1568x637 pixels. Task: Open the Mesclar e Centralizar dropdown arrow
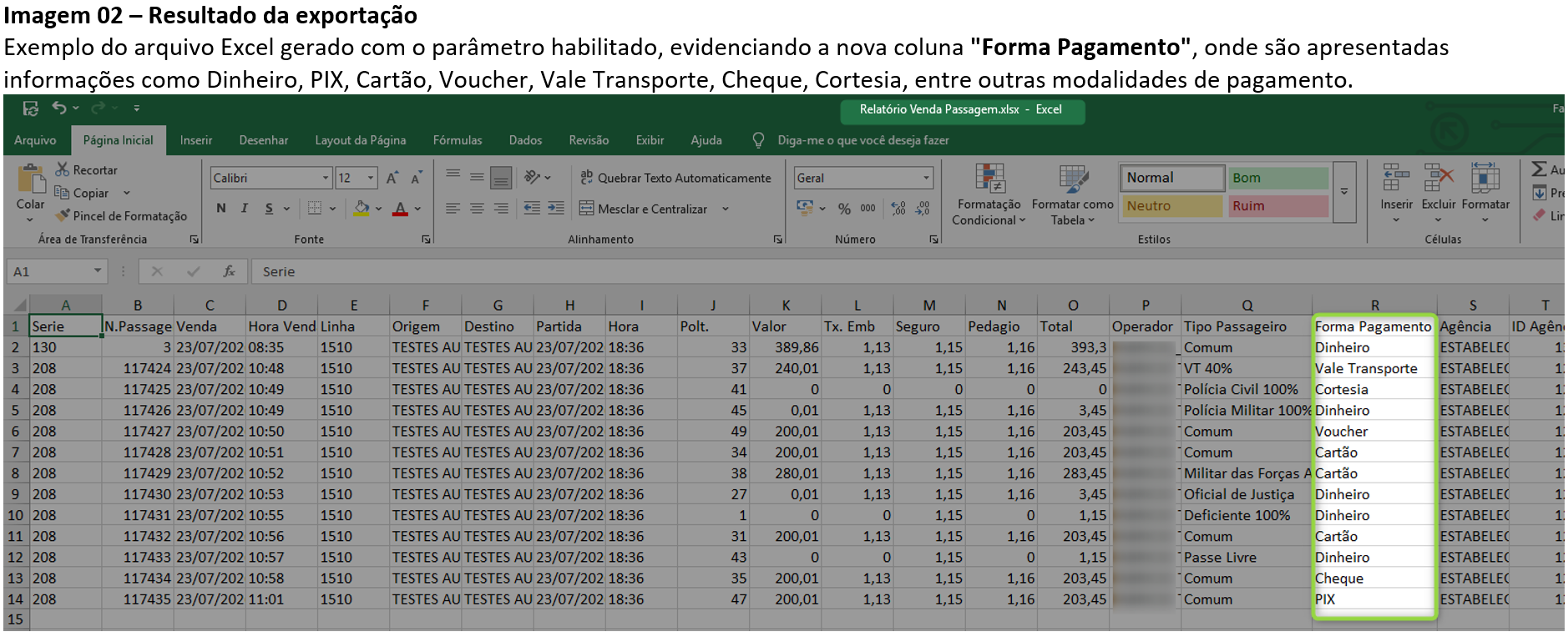[725, 209]
